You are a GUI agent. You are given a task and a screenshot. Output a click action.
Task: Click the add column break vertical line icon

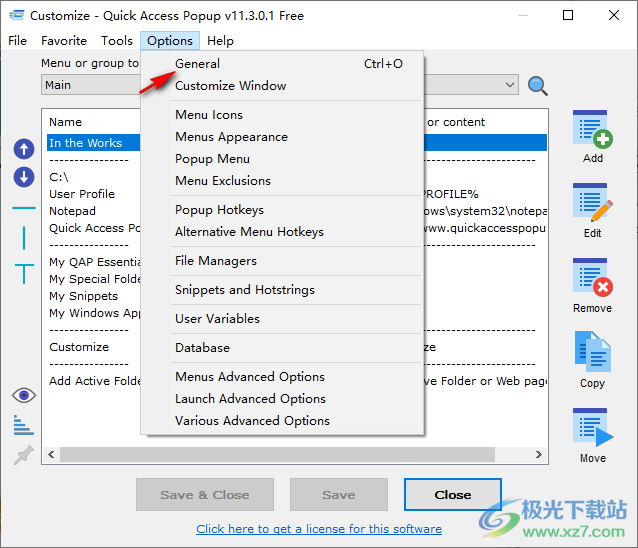24,238
